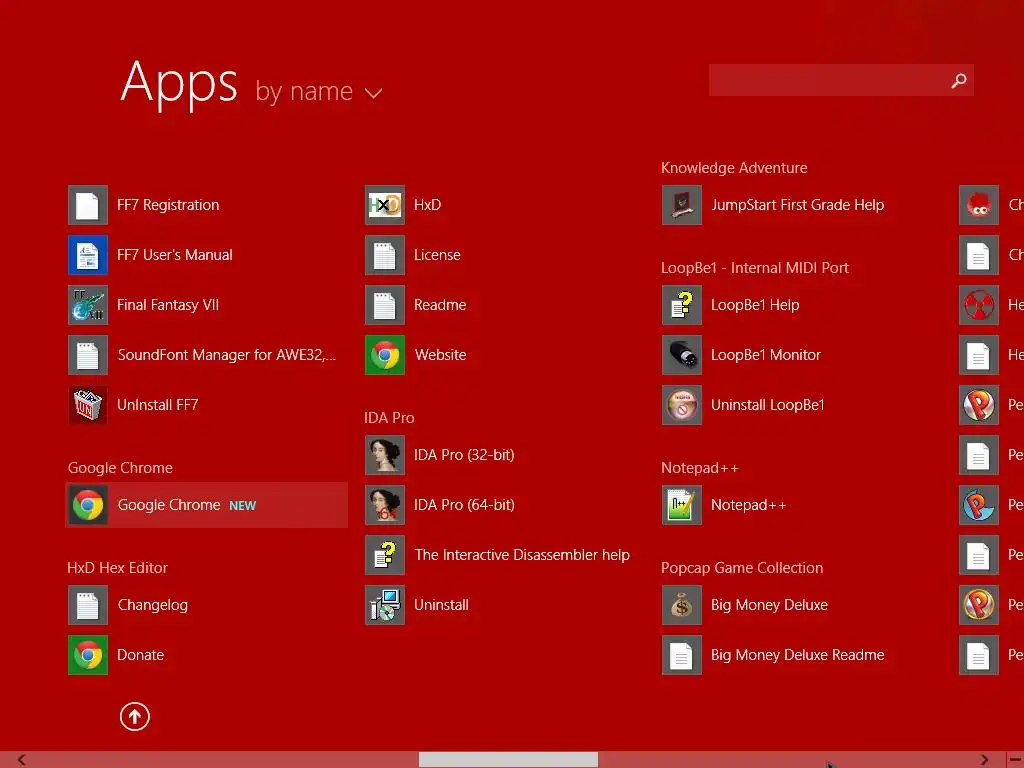Open the FF7 User's Manual icon
1024x768 pixels.
[88, 255]
